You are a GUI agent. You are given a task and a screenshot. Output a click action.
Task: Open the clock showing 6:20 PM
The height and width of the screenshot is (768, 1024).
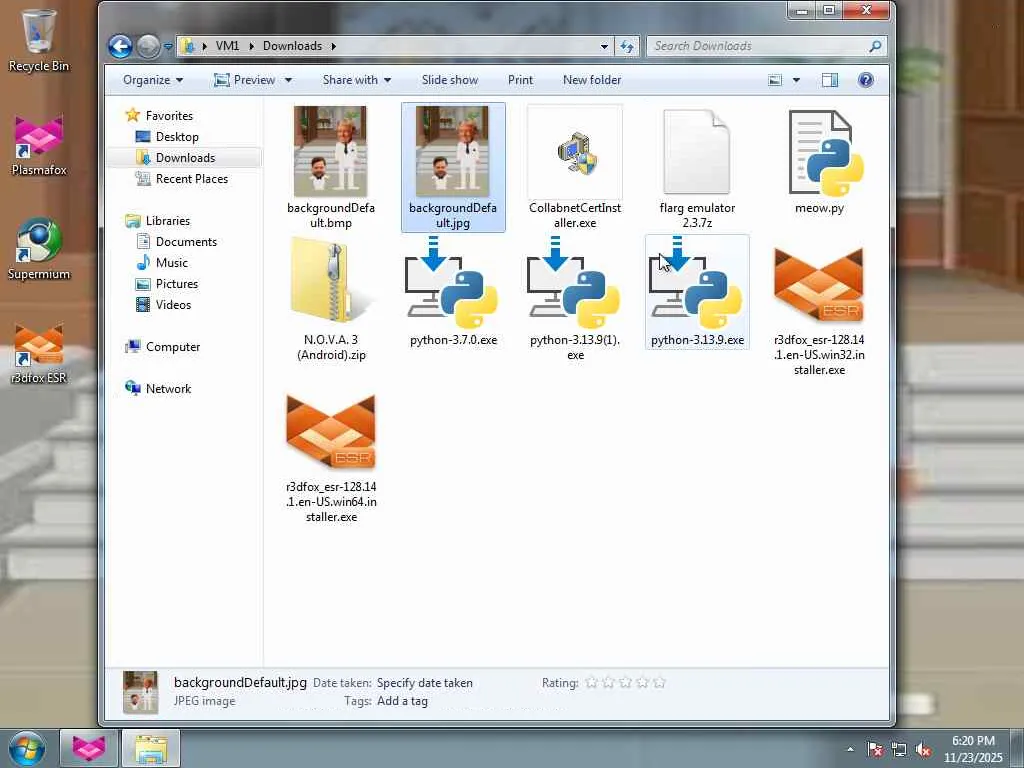point(973,749)
